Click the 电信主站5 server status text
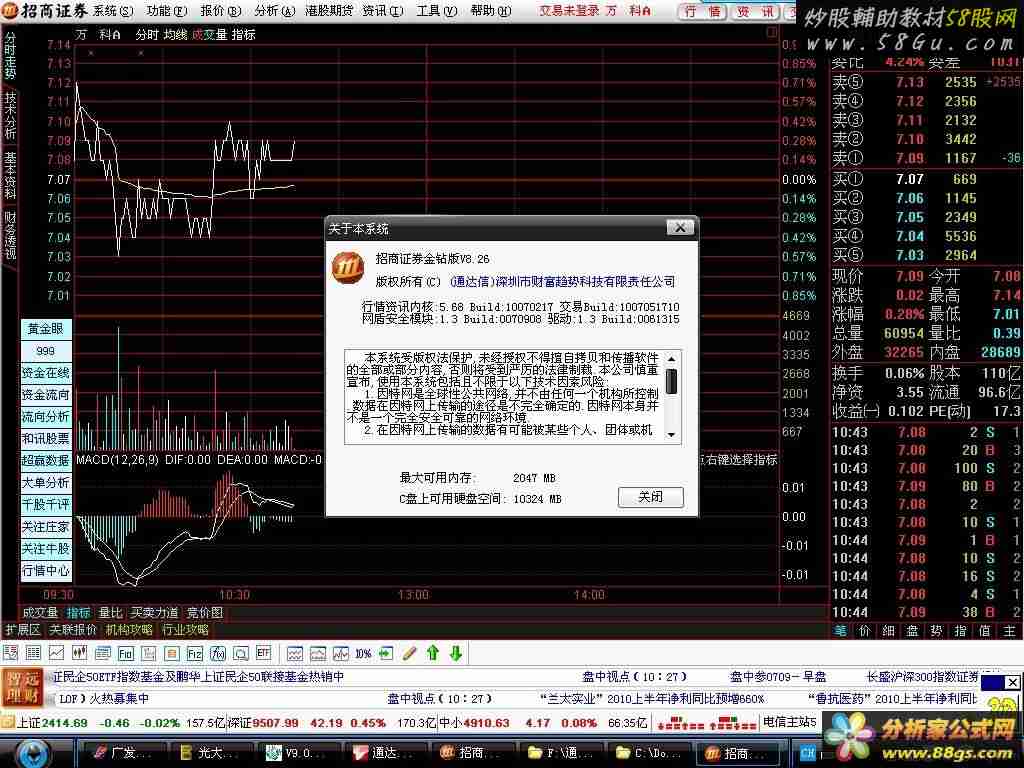 pyautogui.click(x=790, y=722)
